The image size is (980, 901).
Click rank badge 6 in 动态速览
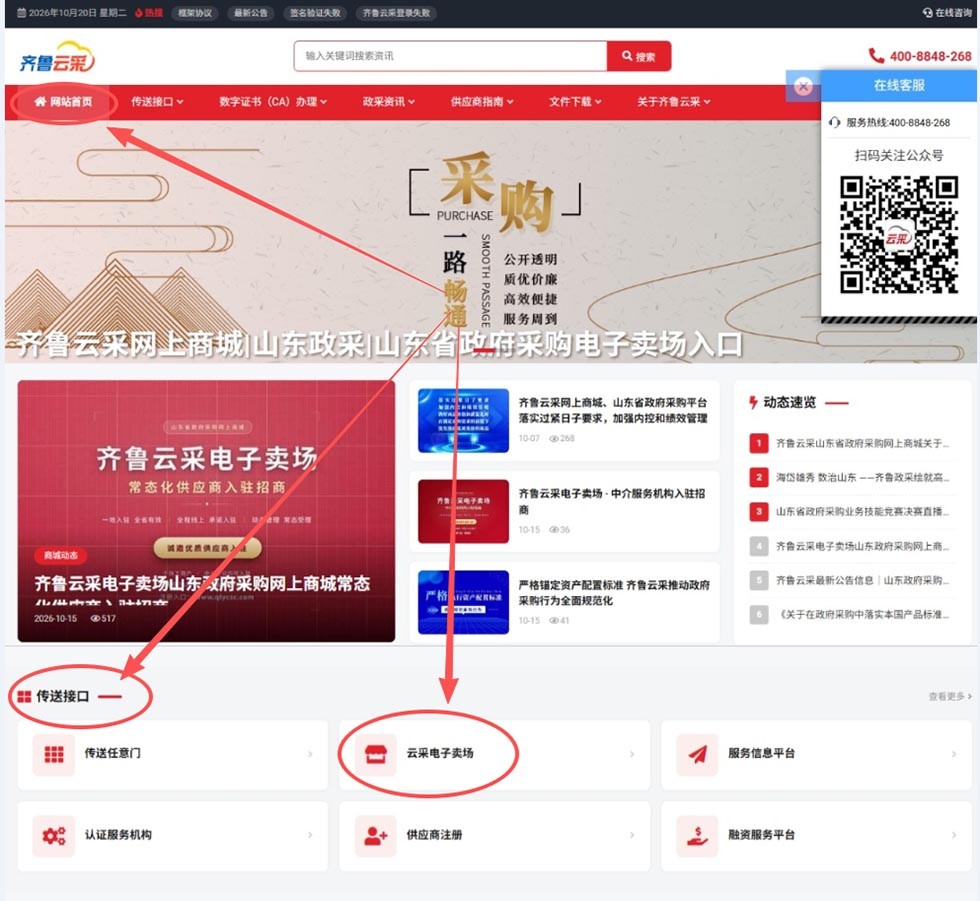point(759,614)
